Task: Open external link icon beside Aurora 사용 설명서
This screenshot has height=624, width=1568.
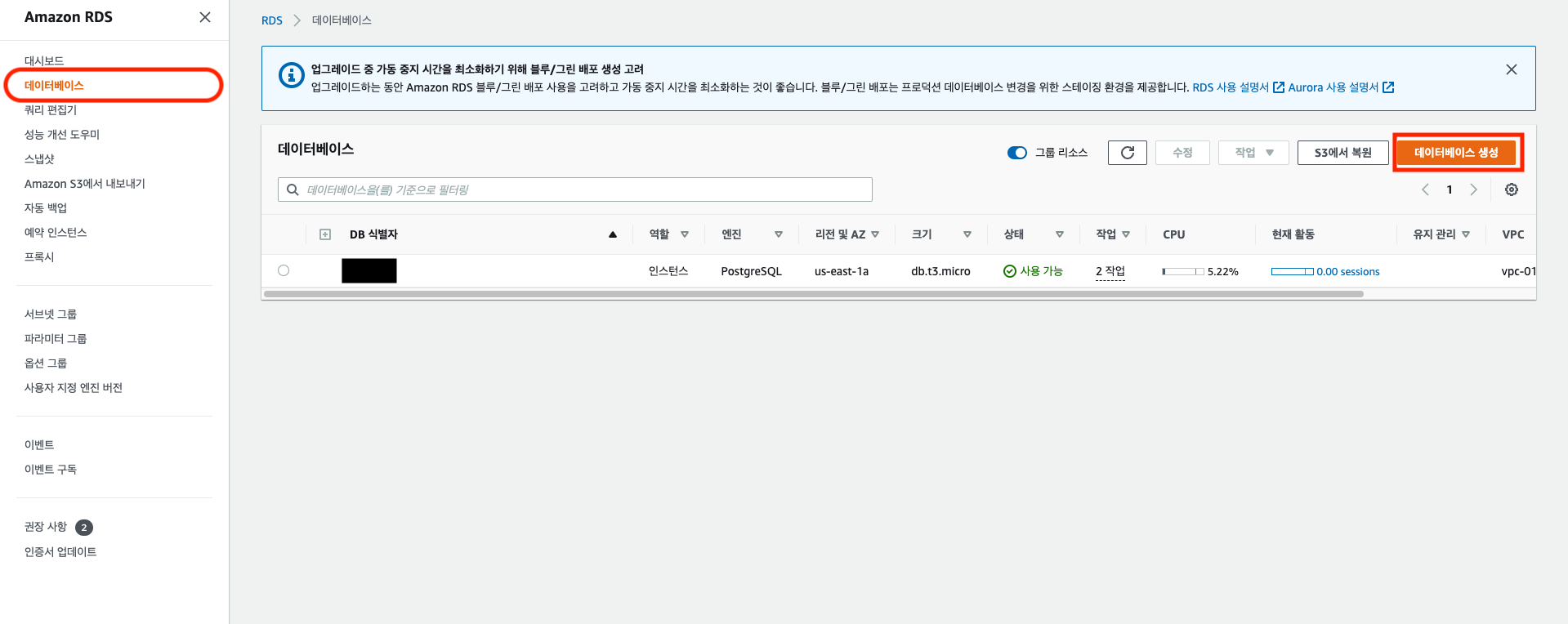Action: pyautogui.click(x=1388, y=87)
